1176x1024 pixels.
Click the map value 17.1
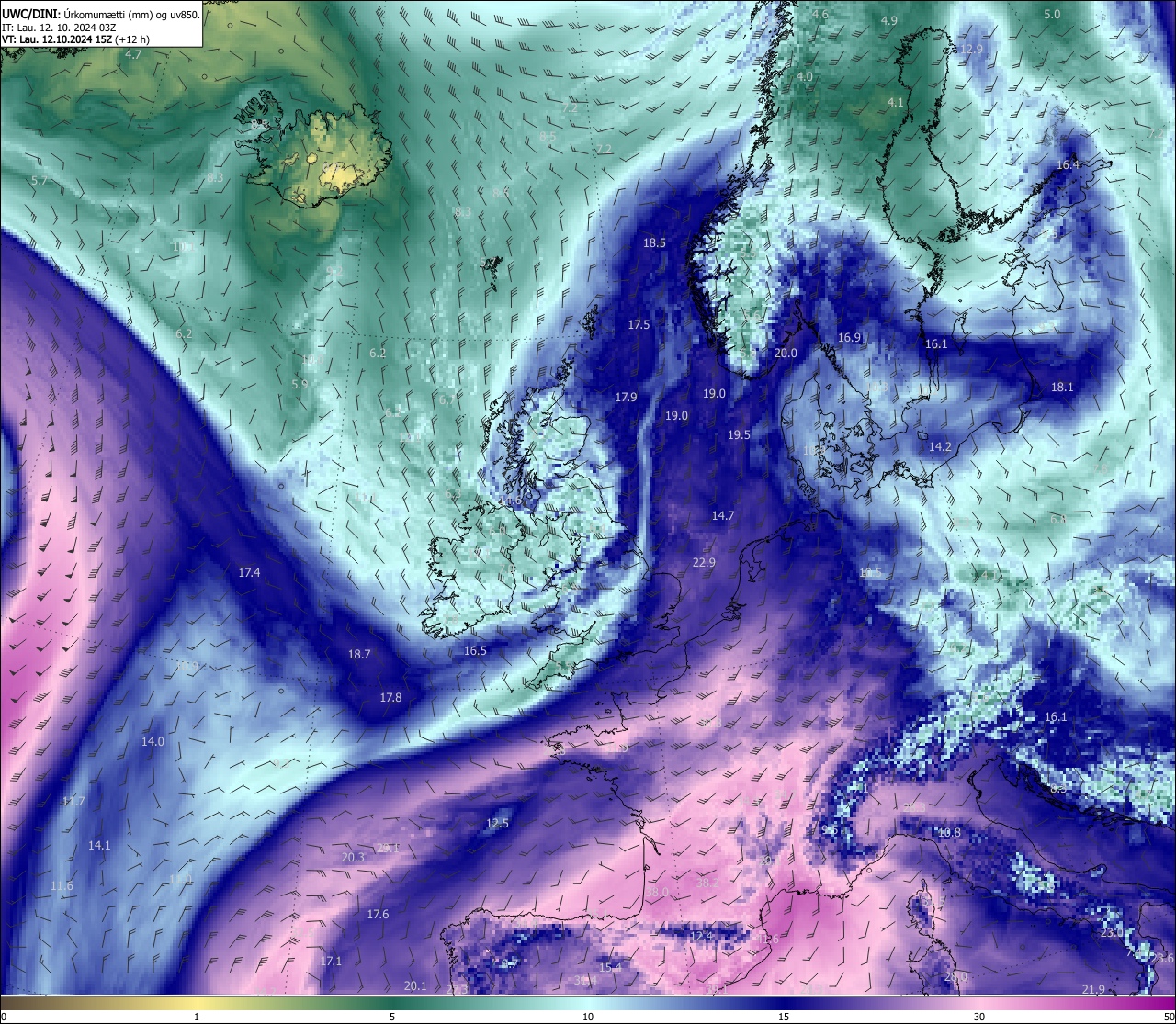pyautogui.click(x=332, y=962)
